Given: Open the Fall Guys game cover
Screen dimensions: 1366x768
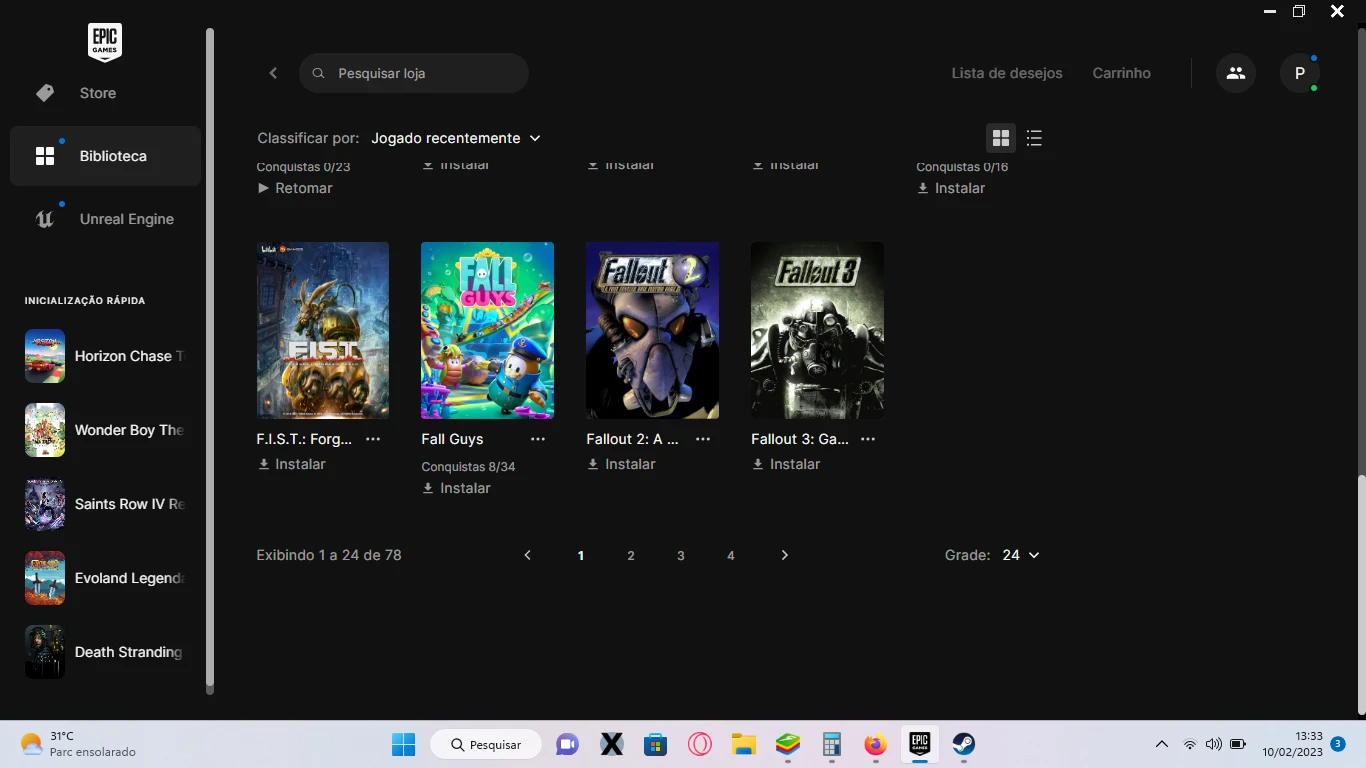Looking at the screenshot, I should (487, 330).
